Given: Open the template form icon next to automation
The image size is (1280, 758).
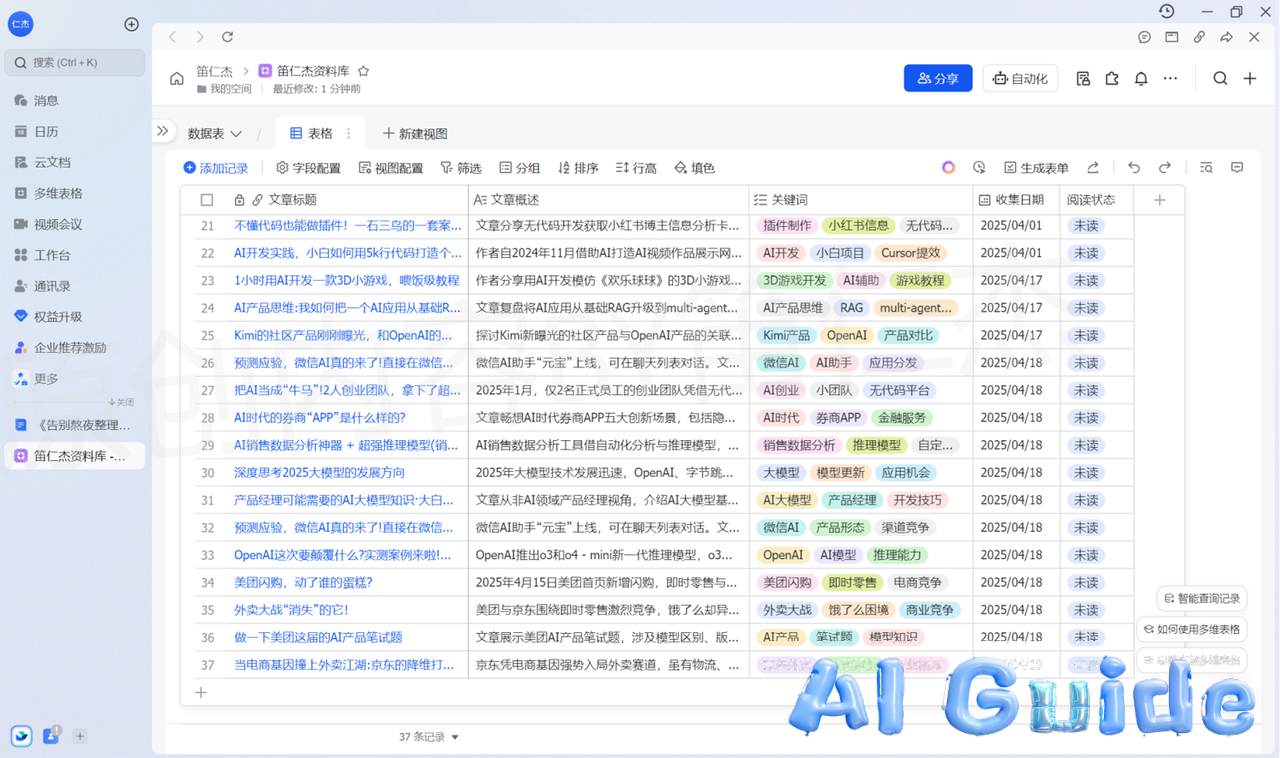Looking at the screenshot, I should 1083,78.
